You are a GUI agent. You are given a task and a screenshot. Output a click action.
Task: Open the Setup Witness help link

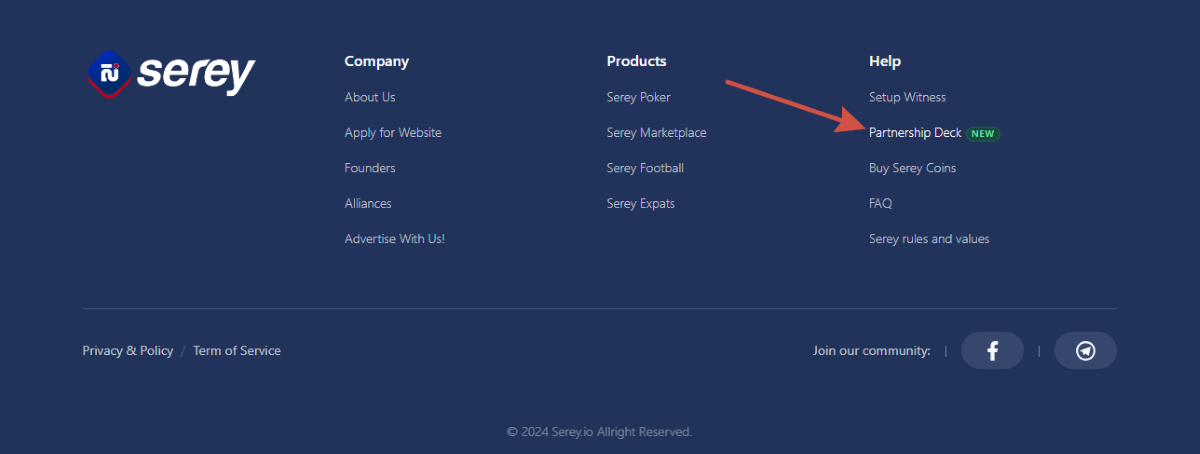click(907, 97)
